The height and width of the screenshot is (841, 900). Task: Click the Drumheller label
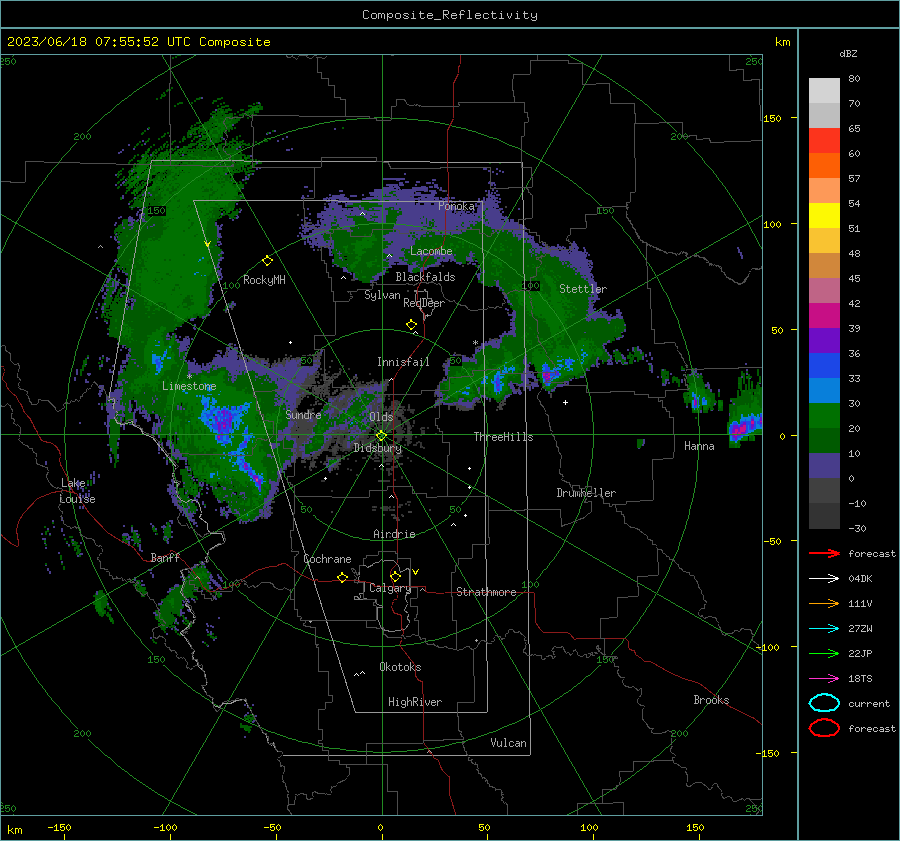click(x=586, y=493)
